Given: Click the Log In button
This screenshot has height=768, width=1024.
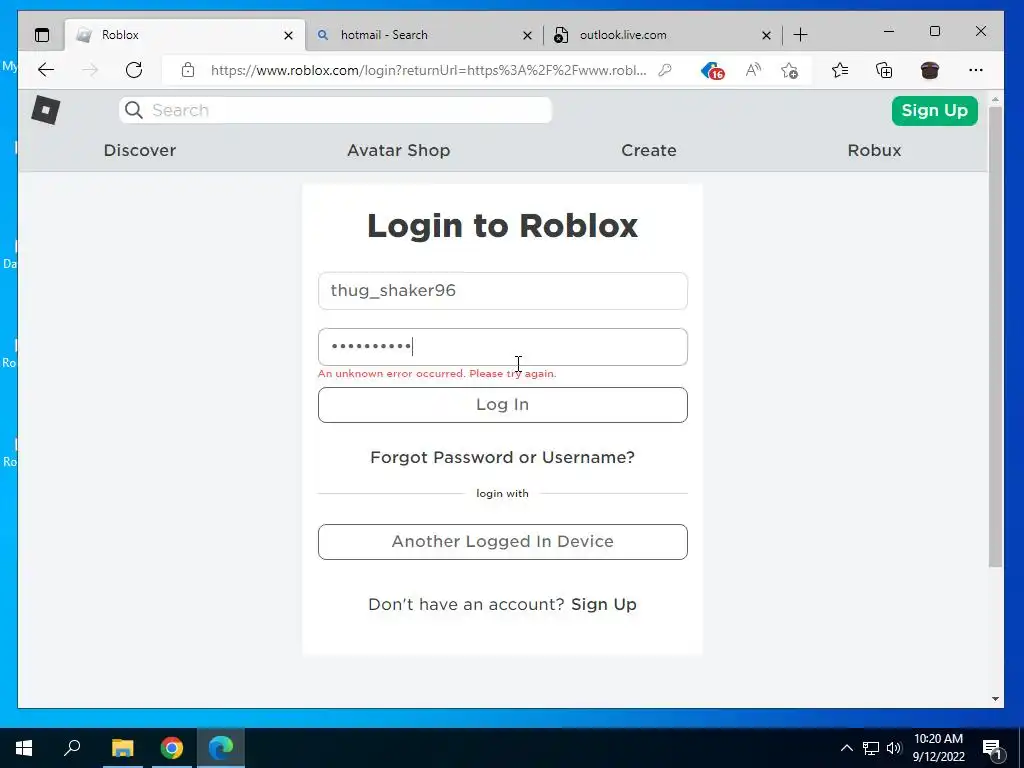Looking at the screenshot, I should pos(502,405).
